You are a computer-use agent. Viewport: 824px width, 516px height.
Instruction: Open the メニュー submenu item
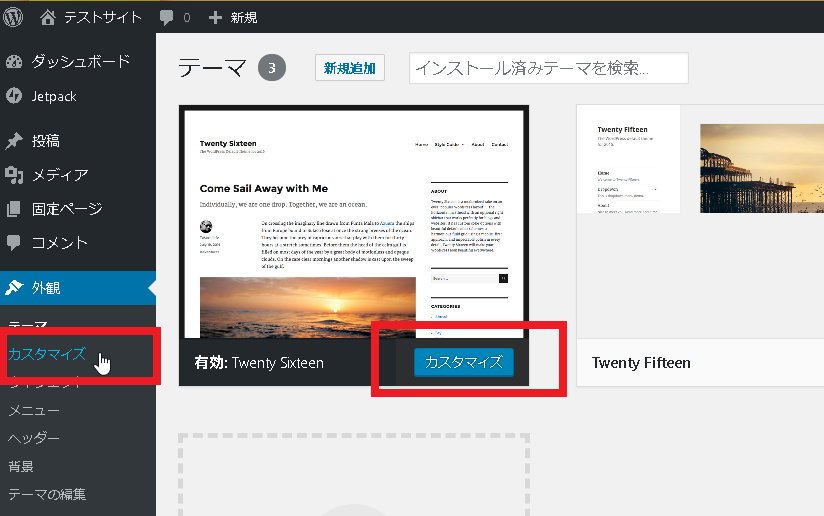[34, 410]
